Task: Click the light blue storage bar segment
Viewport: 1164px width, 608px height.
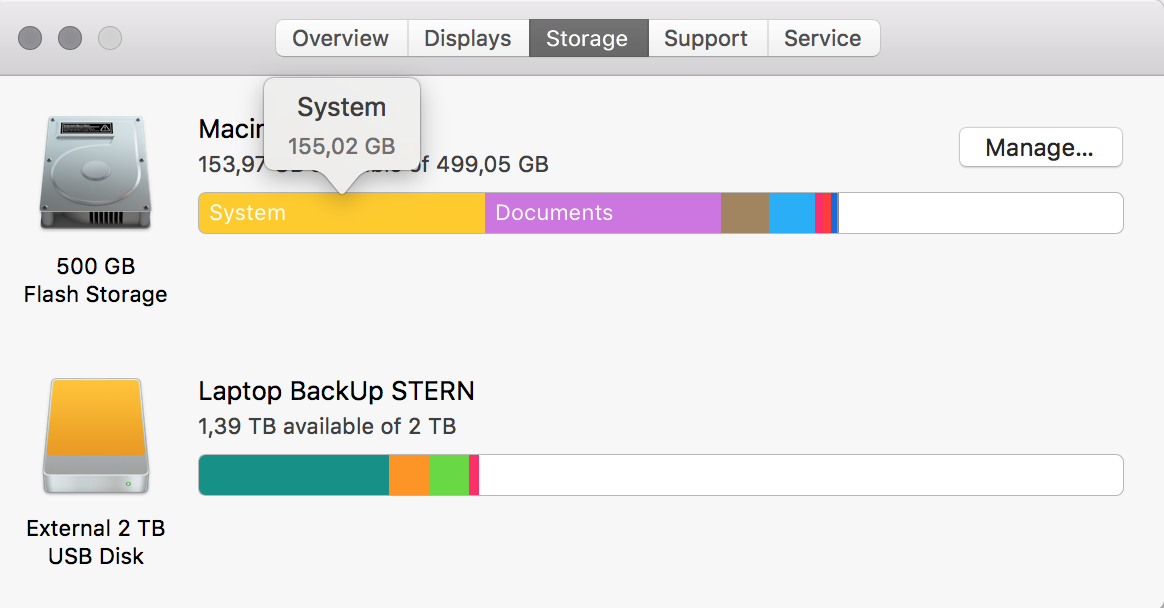Action: click(x=792, y=213)
